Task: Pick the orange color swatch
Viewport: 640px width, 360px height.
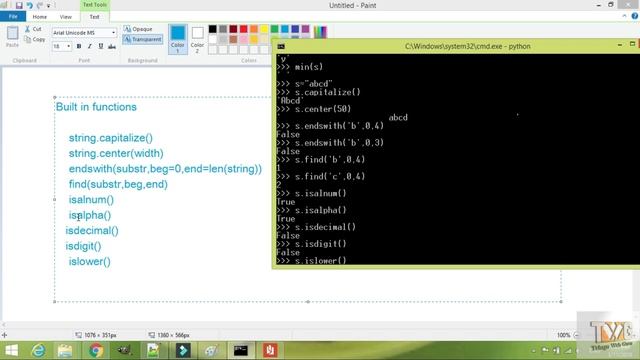Action: point(254,29)
